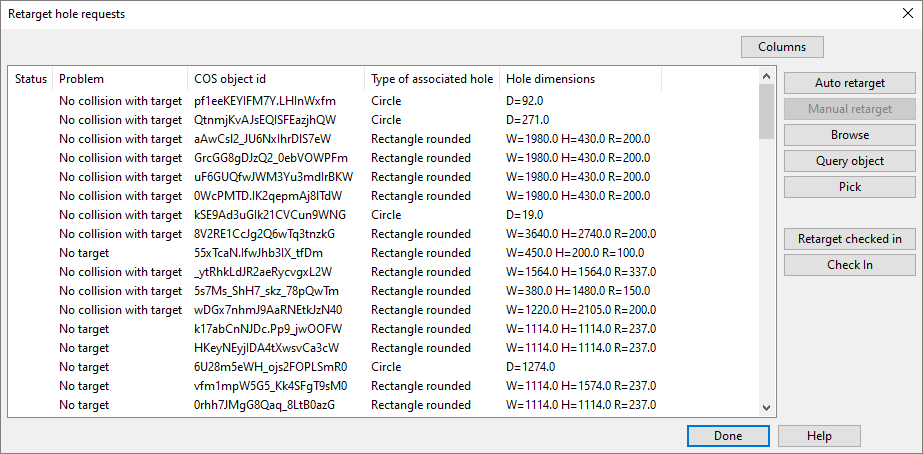Open the Browse button
Image resolution: width=923 pixels, height=454 pixels.
coord(849,135)
